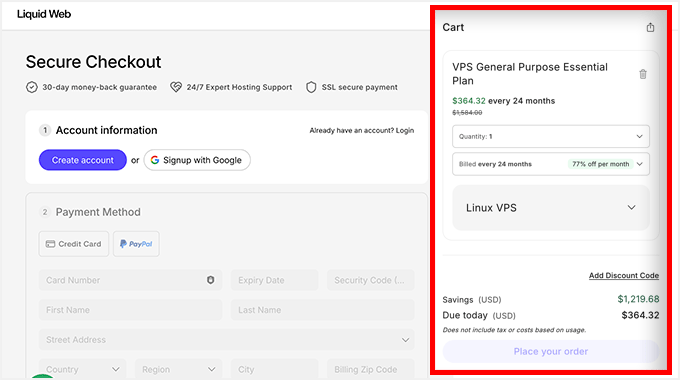Open the Quantity dropdown
The height and width of the screenshot is (380, 680).
click(551, 136)
